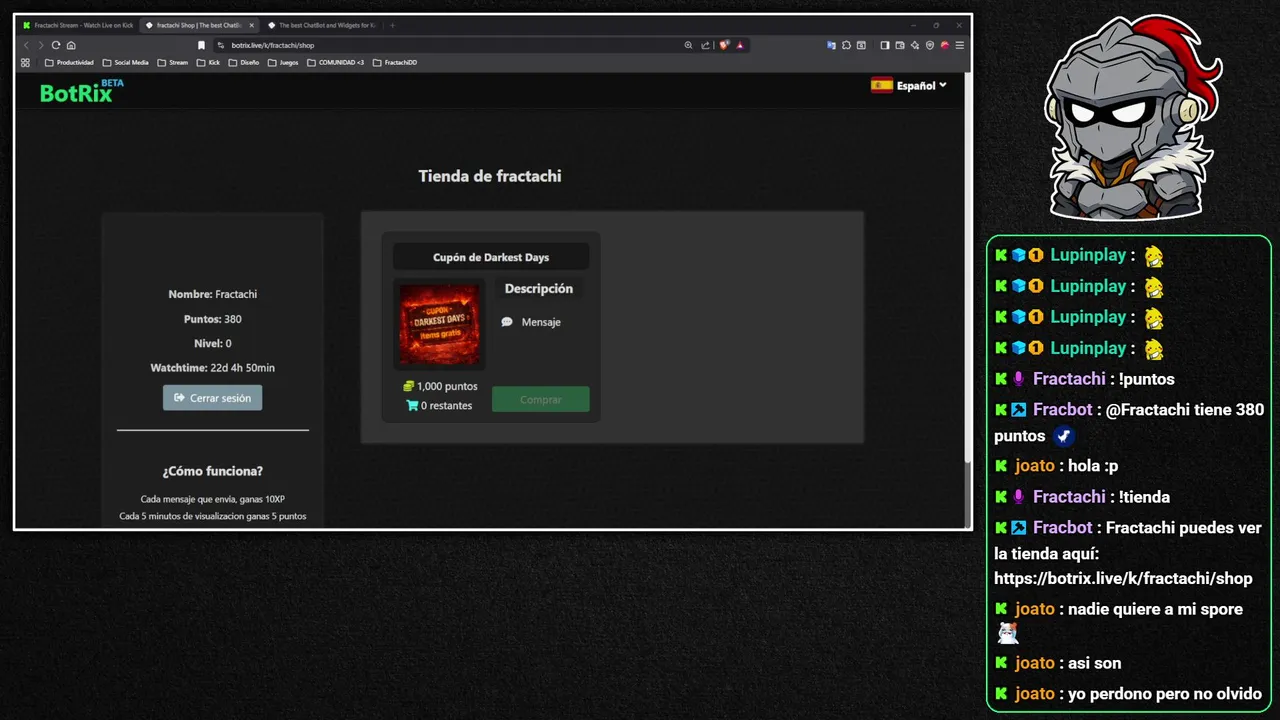Image resolution: width=1280 pixels, height=720 pixels.
Task: Open the Diseño bookmarks folder
Action: [x=244, y=62]
